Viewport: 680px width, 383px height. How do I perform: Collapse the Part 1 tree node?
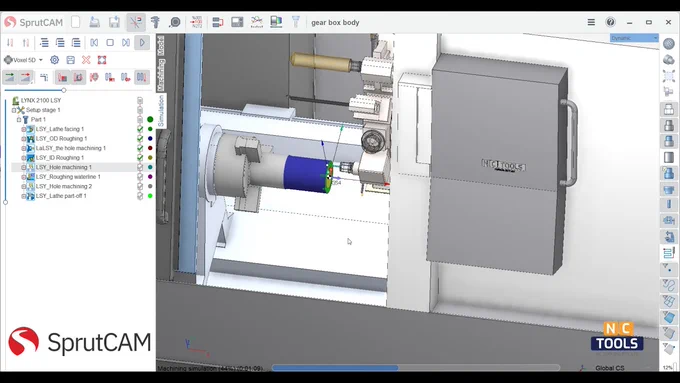pos(19,120)
